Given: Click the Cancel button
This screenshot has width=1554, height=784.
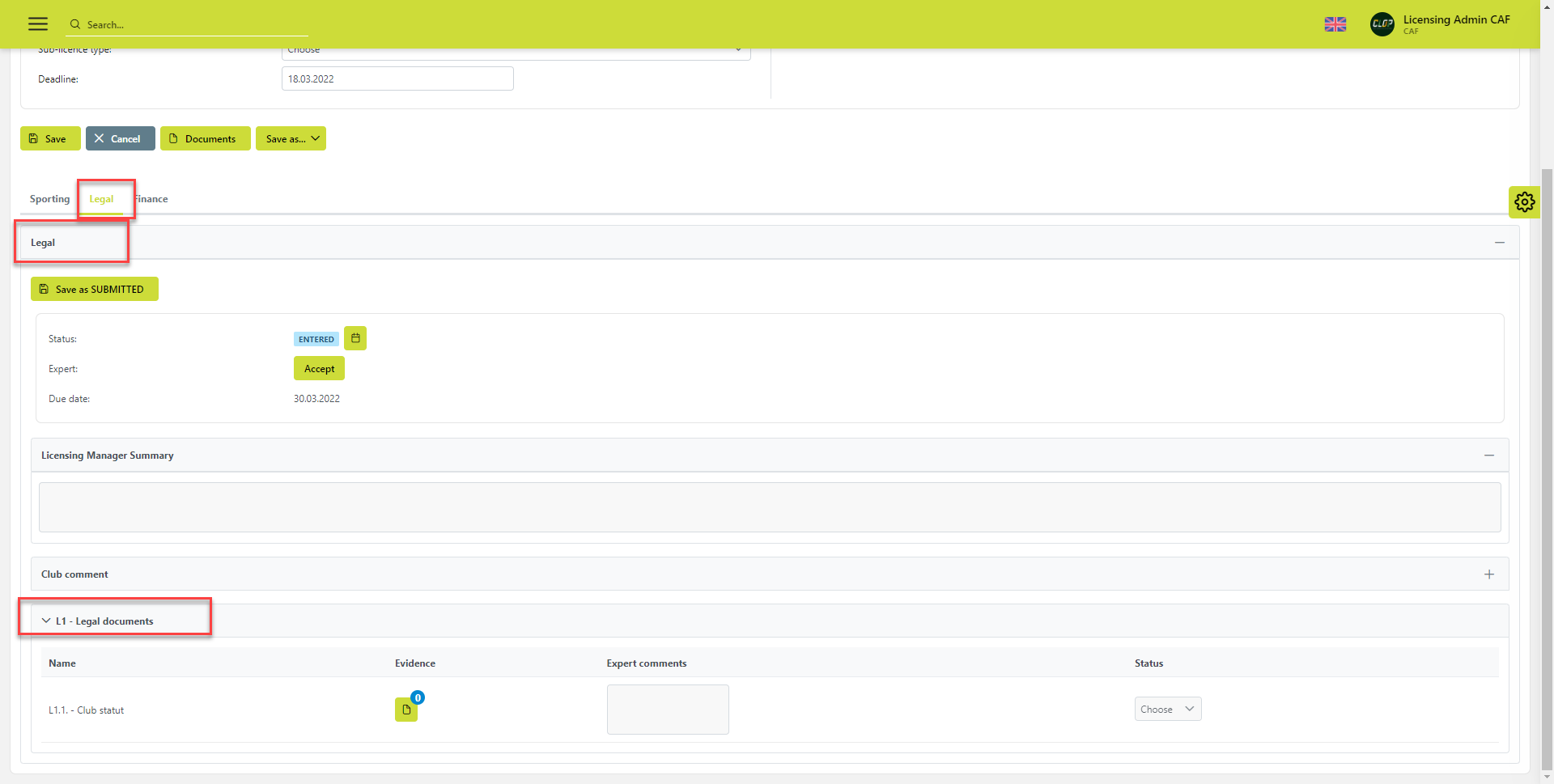Looking at the screenshot, I should click(120, 138).
